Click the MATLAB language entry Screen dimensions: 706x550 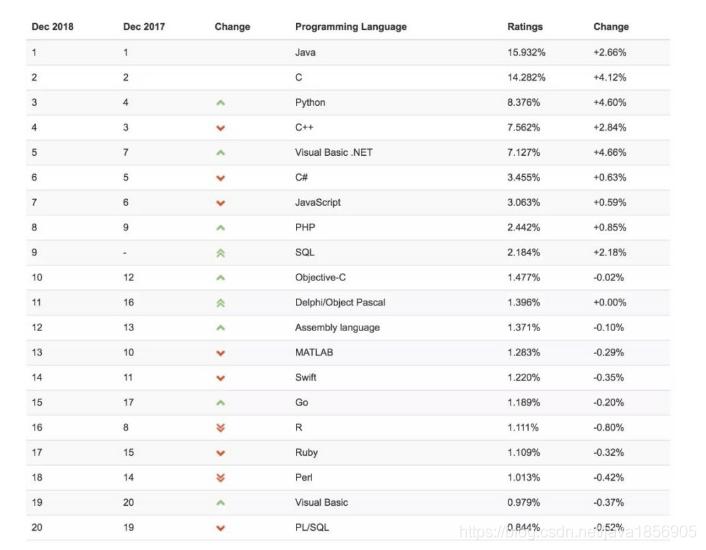pyautogui.click(x=314, y=352)
